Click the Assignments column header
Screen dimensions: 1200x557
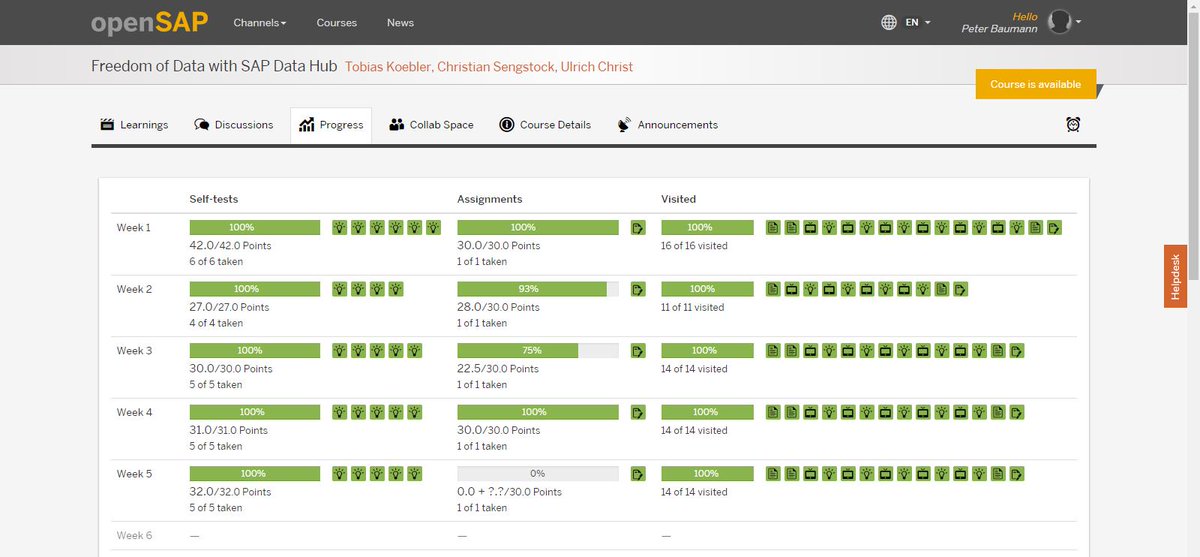pyautogui.click(x=490, y=199)
